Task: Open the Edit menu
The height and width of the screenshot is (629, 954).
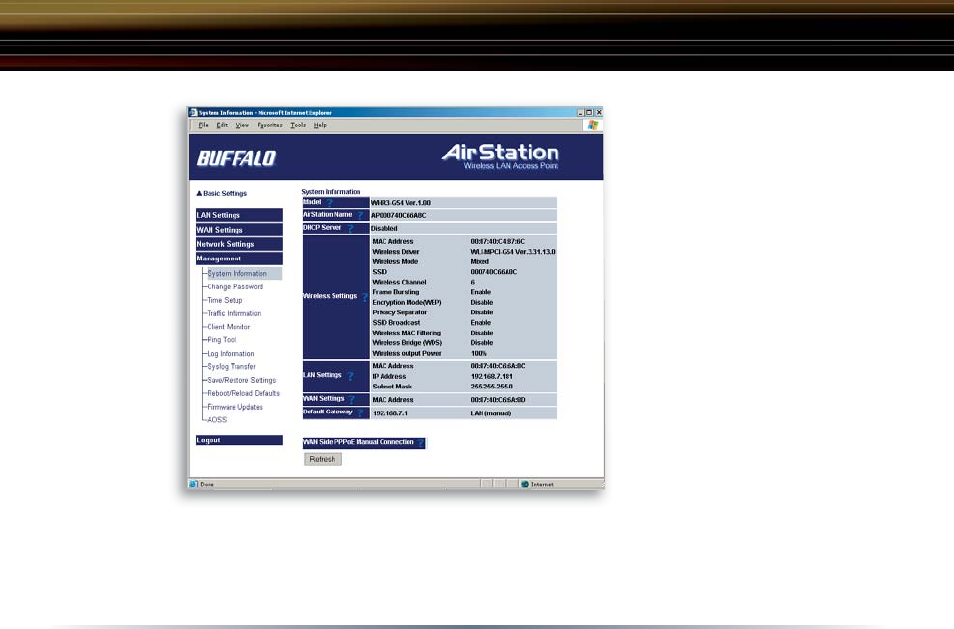Action: [x=222, y=125]
